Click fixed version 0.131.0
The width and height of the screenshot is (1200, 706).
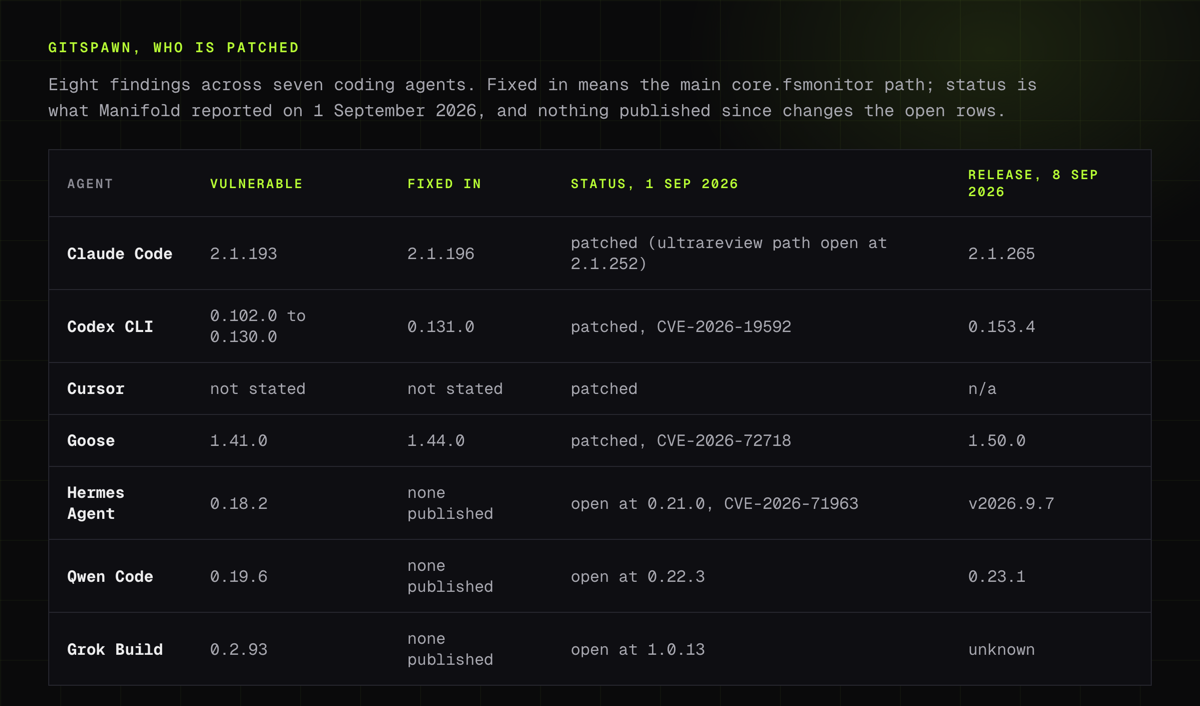pos(440,327)
